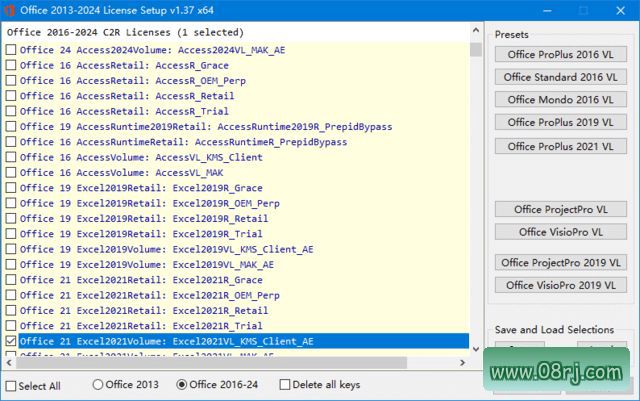Apply Office ProPlus 2019 VL preset
Screen dimensions: 640x401
[x=561, y=122]
